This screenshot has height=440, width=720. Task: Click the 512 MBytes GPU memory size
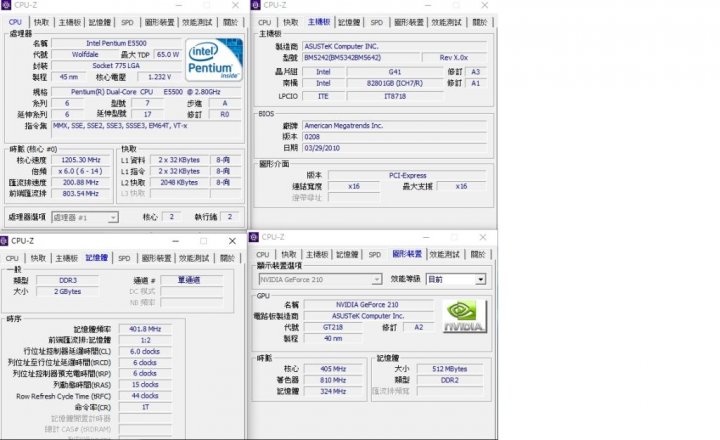pyautogui.click(x=450, y=369)
